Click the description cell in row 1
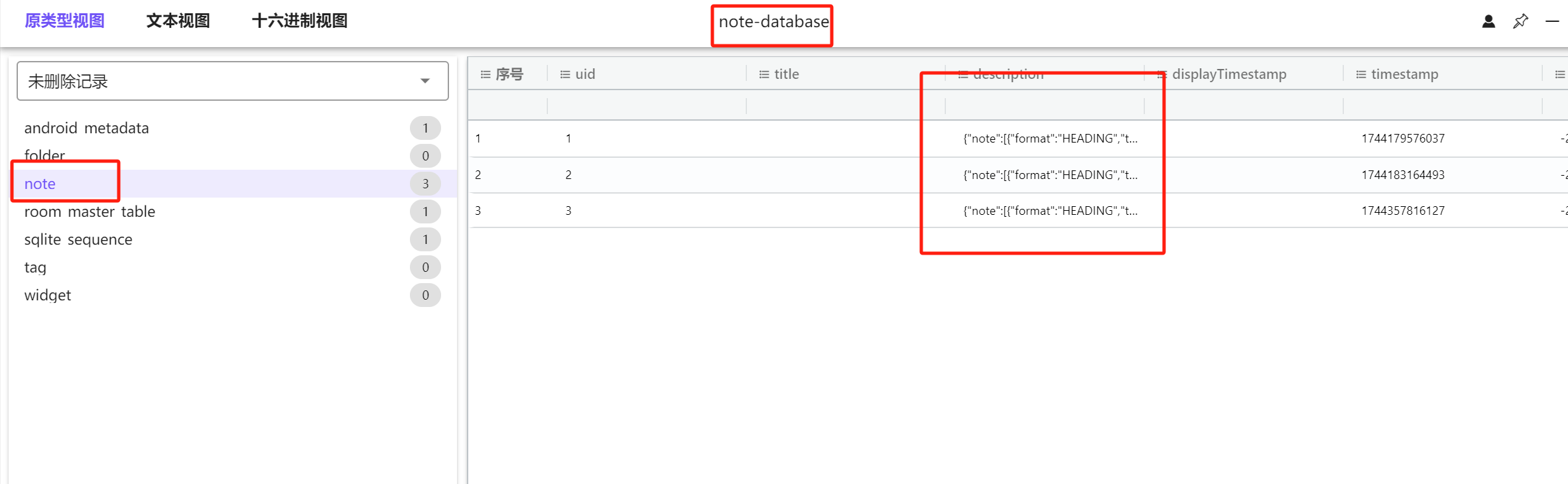Screen dimensions: 1568x484 [x=1050, y=139]
